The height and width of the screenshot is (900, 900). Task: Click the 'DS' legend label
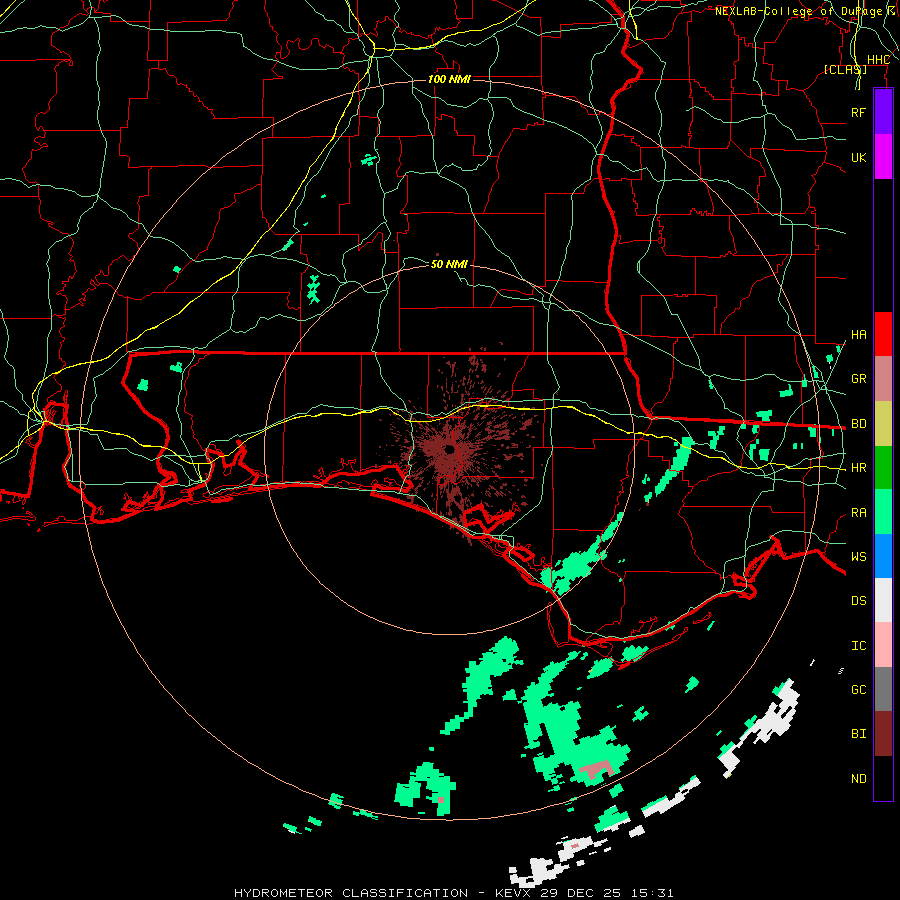(858, 601)
